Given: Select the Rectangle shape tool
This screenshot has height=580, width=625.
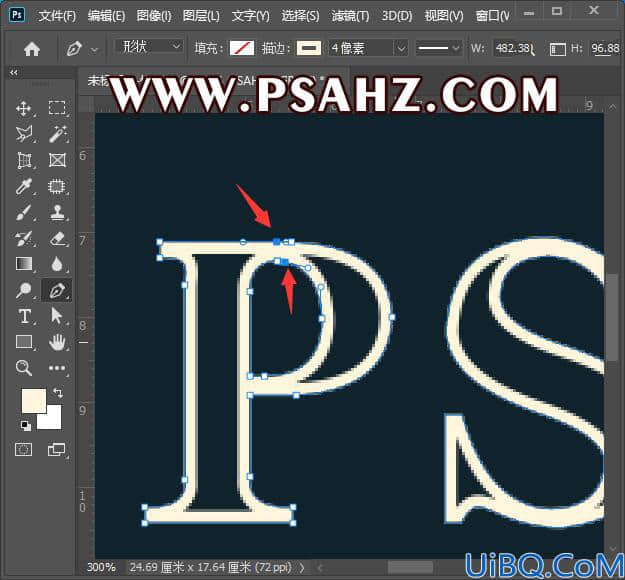Looking at the screenshot, I should pyautogui.click(x=24, y=342).
